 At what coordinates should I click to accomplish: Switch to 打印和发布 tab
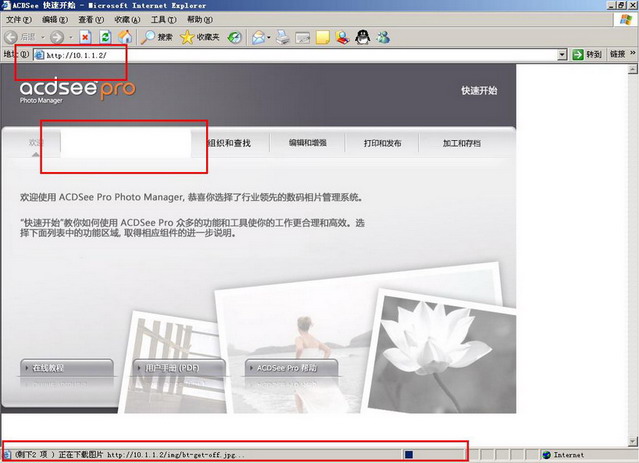(382, 143)
